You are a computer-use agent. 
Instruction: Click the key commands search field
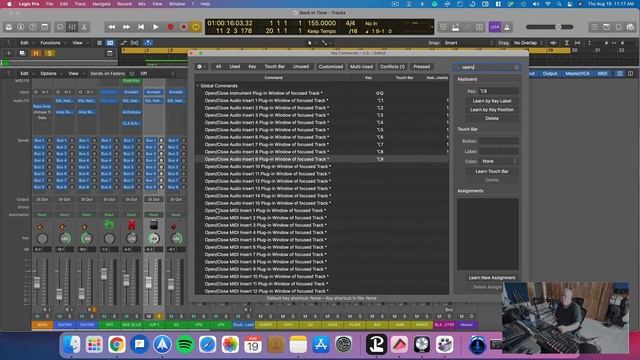pyautogui.click(x=486, y=67)
